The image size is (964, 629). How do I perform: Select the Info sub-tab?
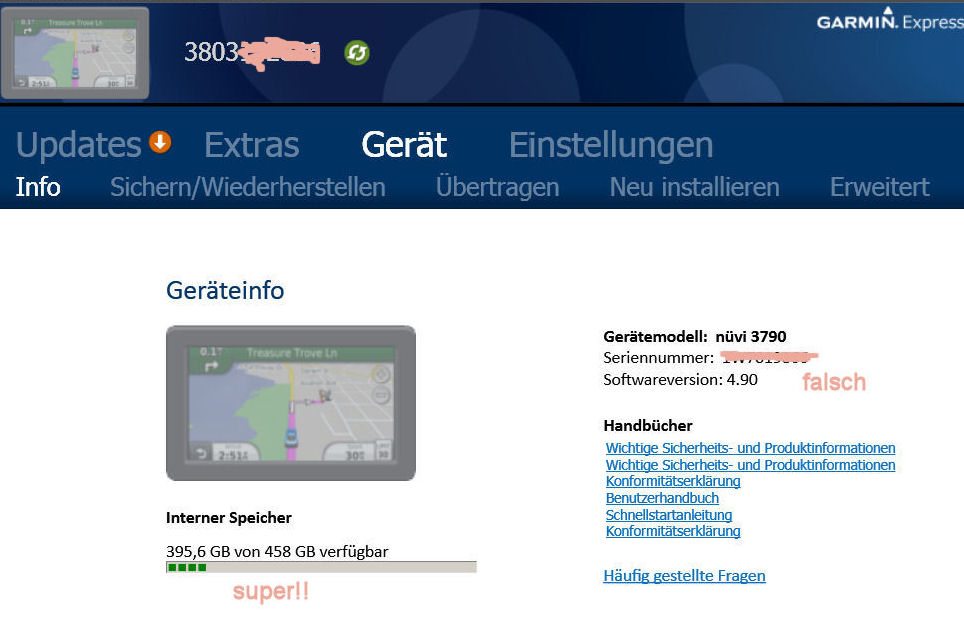(38, 187)
